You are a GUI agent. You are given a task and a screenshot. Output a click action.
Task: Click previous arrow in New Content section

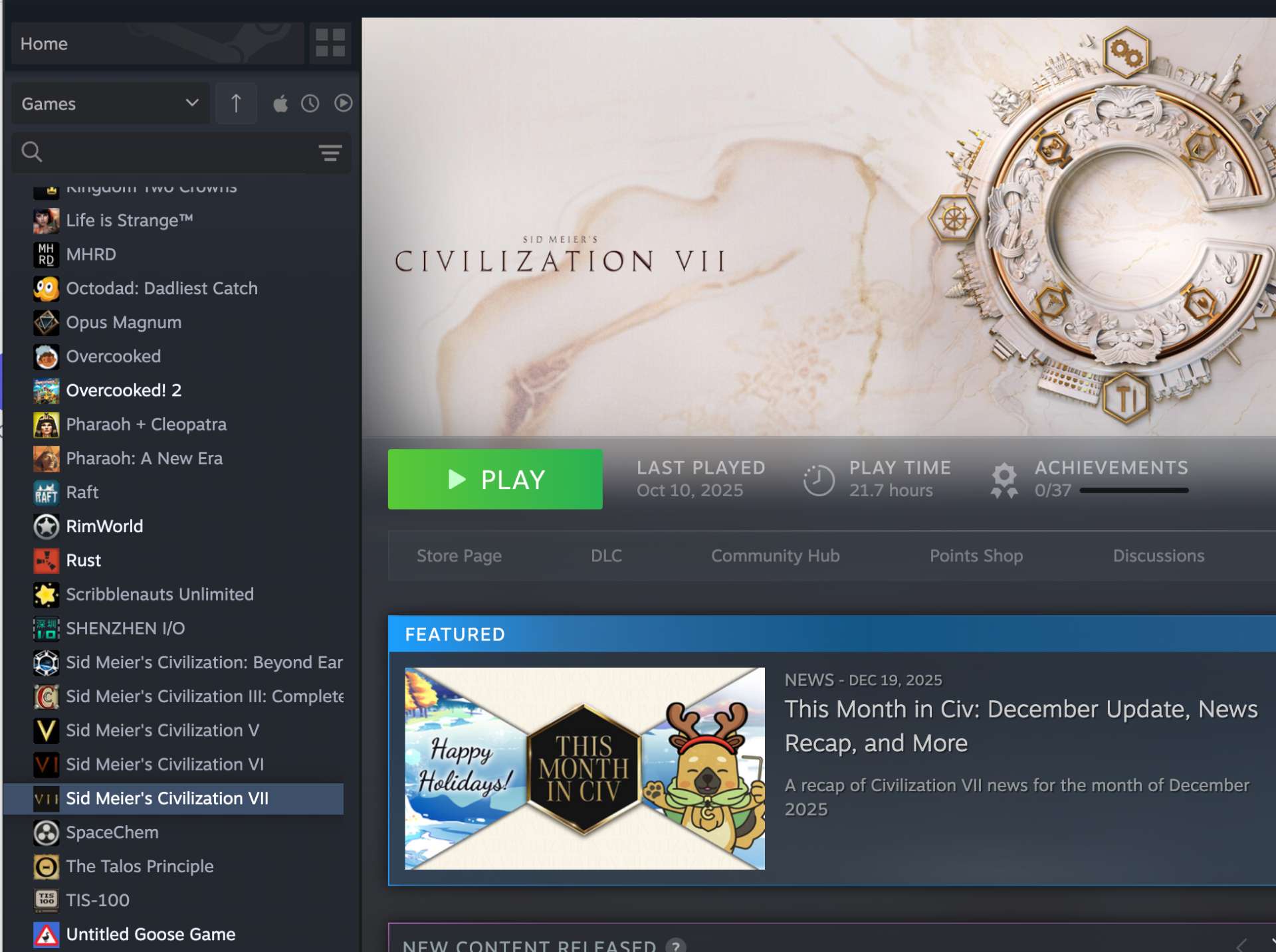(x=1241, y=944)
